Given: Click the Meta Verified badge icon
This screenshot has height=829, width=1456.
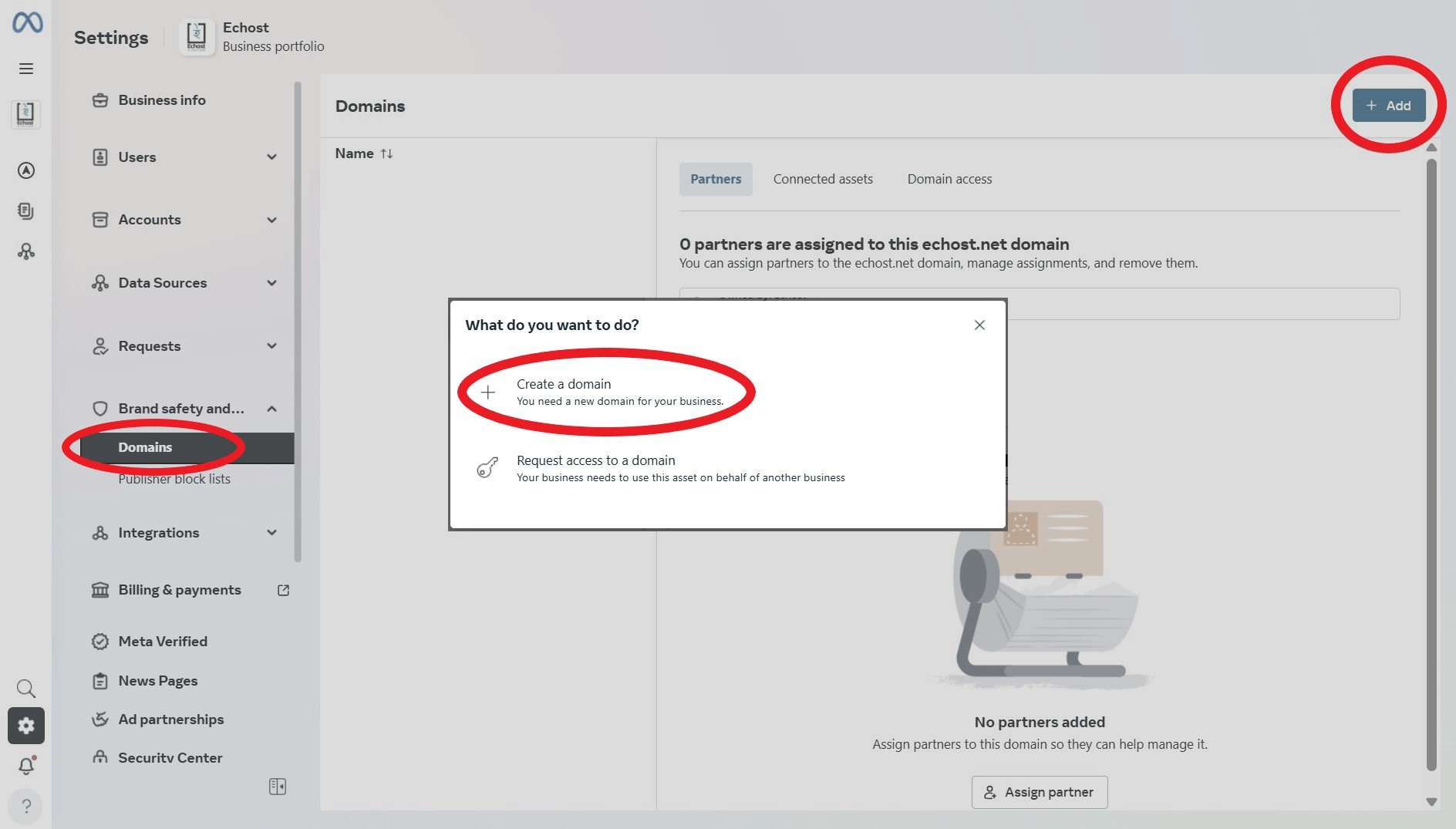Looking at the screenshot, I should click(100, 642).
